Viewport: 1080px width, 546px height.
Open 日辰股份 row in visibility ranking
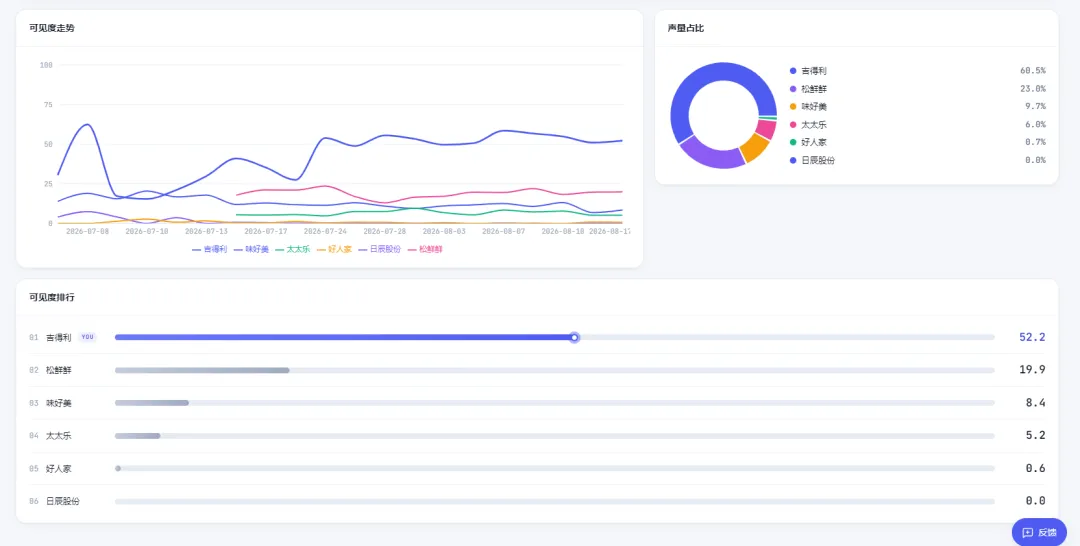point(537,501)
